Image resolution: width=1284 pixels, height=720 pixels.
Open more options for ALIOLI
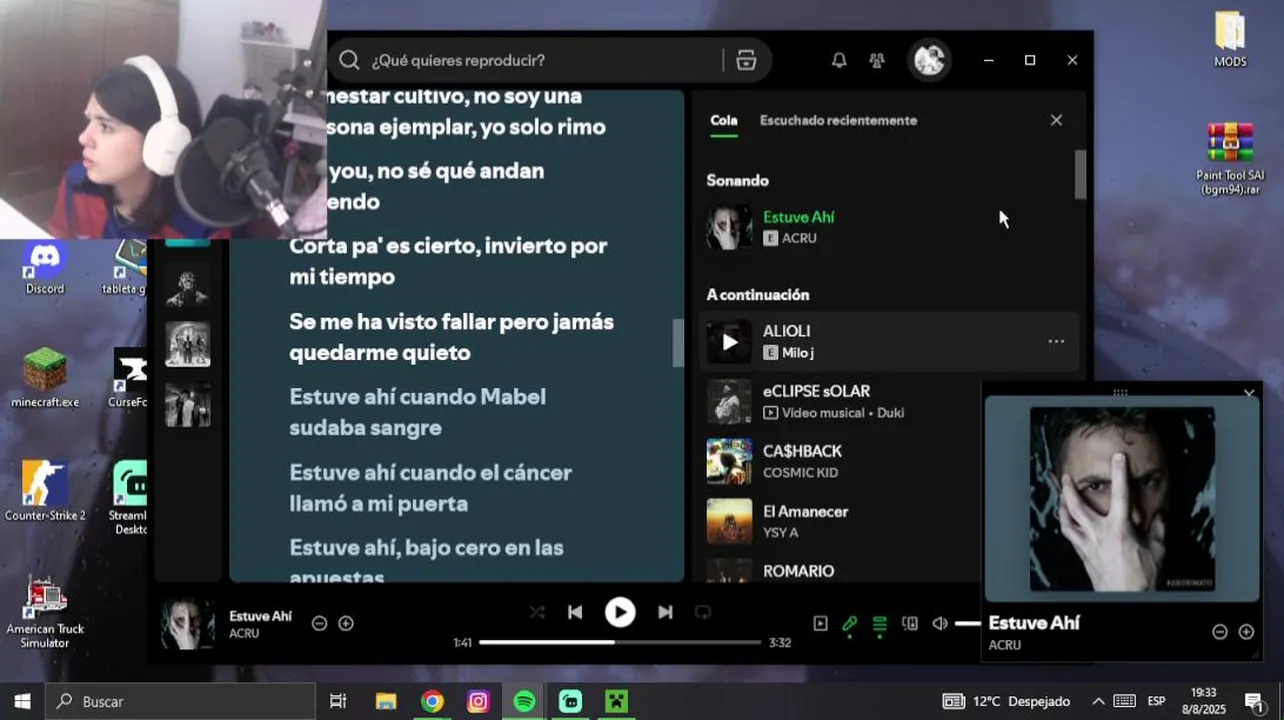point(1056,341)
